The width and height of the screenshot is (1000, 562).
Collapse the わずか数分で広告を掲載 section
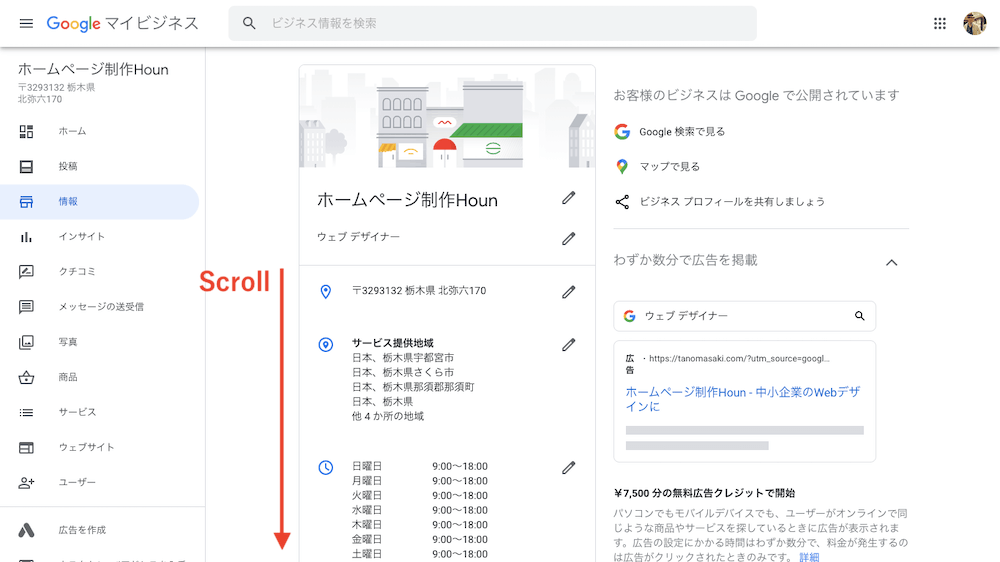(x=892, y=262)
